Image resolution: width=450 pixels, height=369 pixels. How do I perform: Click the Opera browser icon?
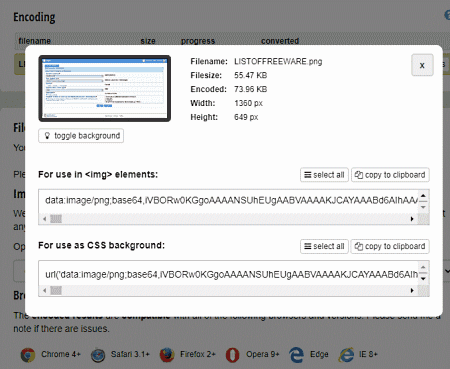coord(232,355)
